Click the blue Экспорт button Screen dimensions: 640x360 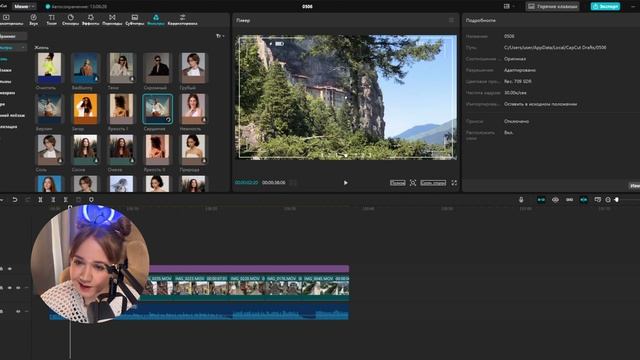pos(605,6)
